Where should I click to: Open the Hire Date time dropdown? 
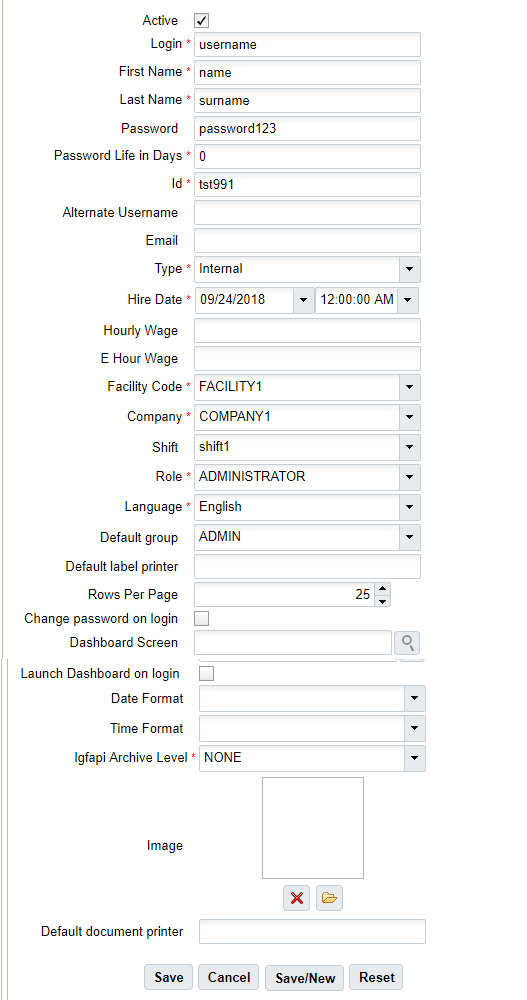pos(408,300)
